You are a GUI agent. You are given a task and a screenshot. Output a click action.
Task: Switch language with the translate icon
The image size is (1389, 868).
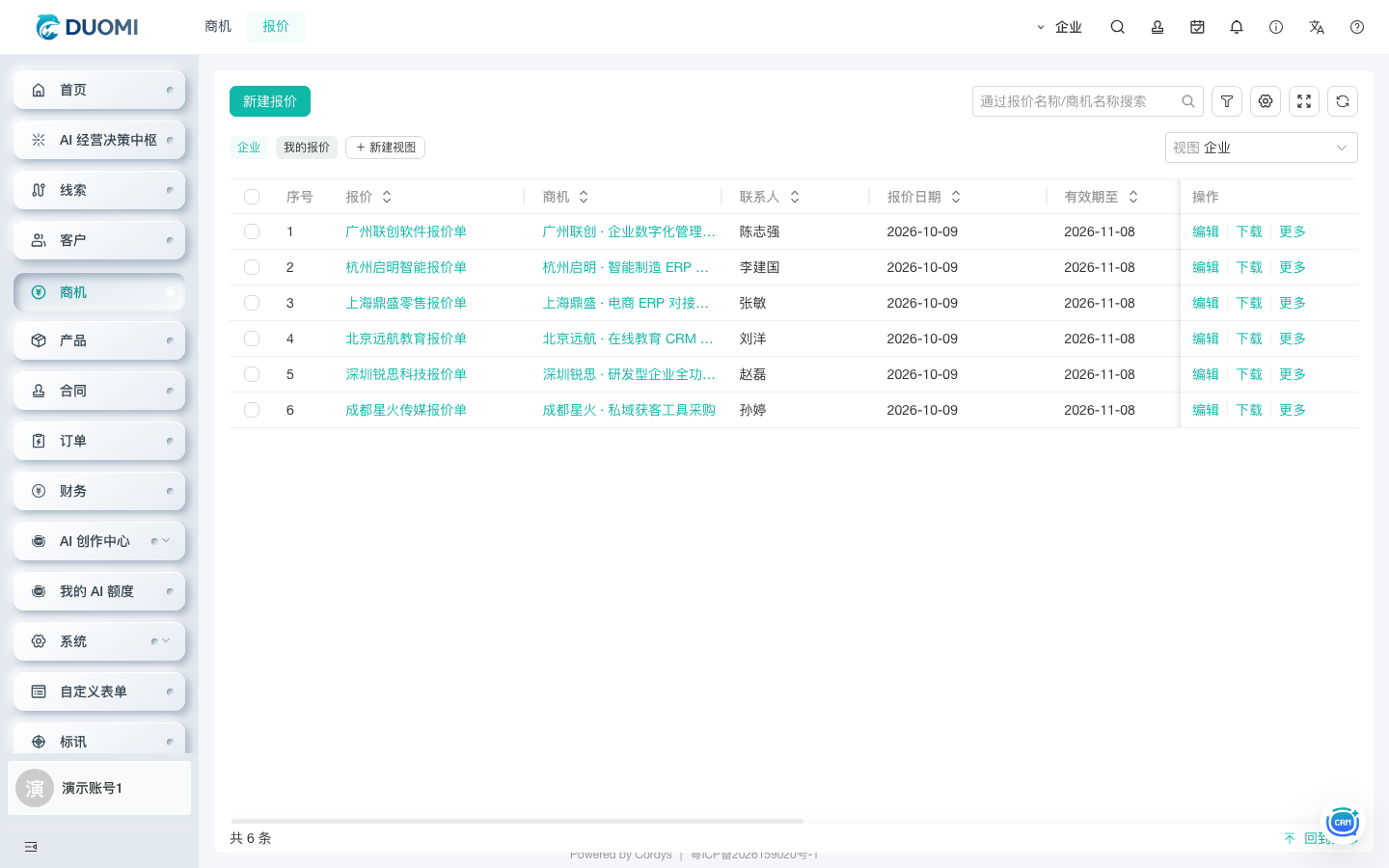coord(1317,27)
